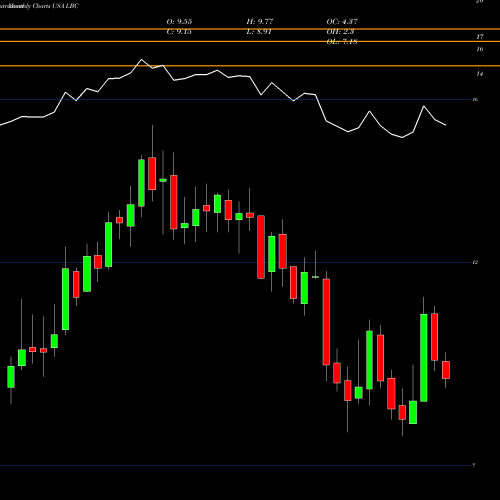Image resolution: width=500 pixels, height=500 pixels.
Task: Click the '14' price axis label
Action: click(x=480, y=74)
